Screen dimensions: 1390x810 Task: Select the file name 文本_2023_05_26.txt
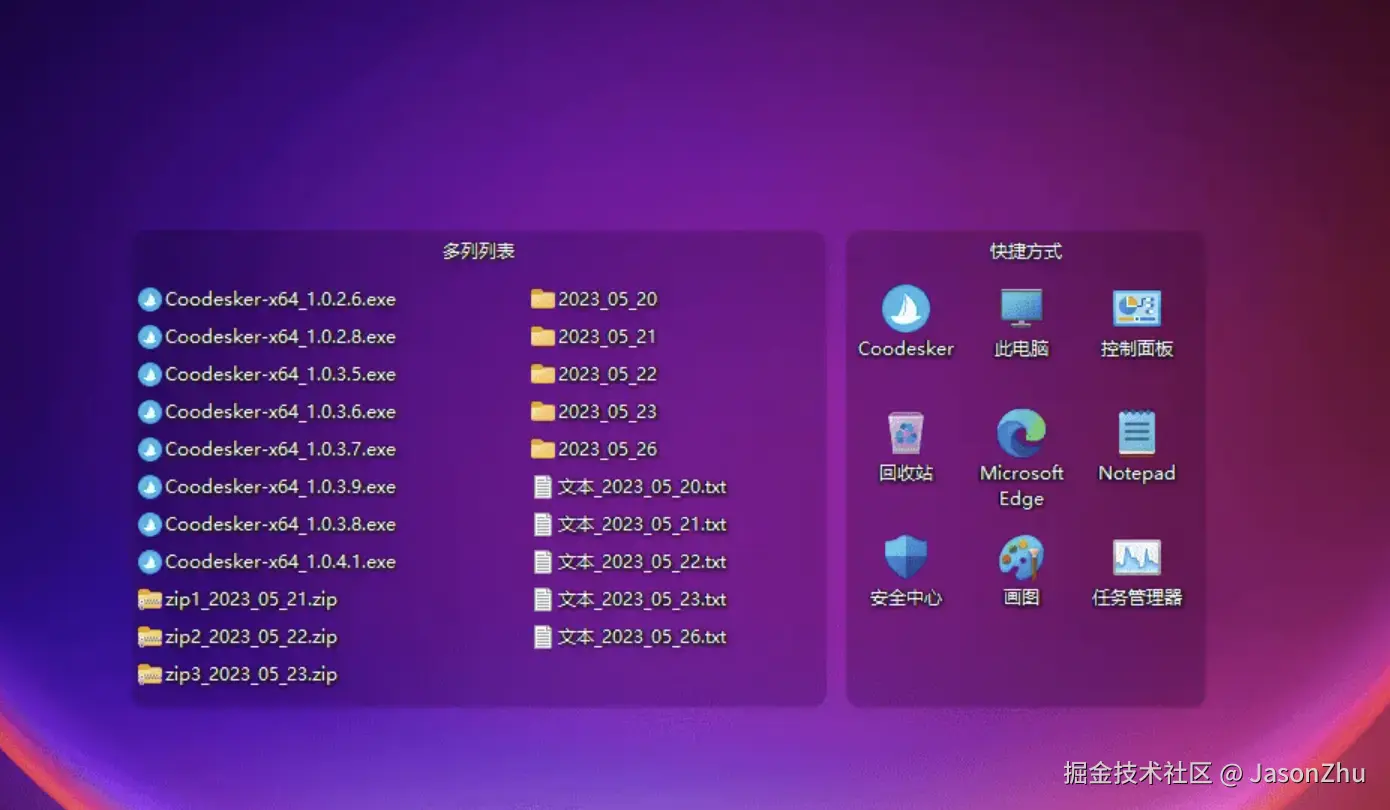click(643, 637)
